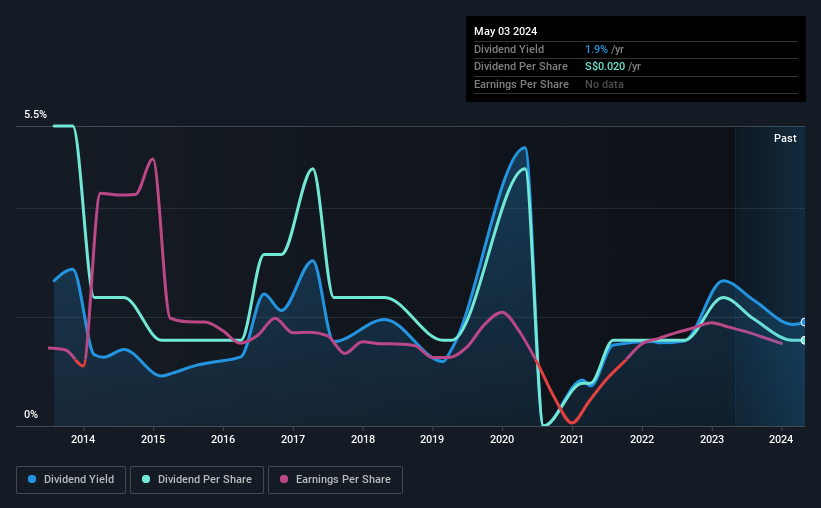Click the teal Dividend Per Share end marker
Viewport: 821px width, 508px height.
click(804, 340)
